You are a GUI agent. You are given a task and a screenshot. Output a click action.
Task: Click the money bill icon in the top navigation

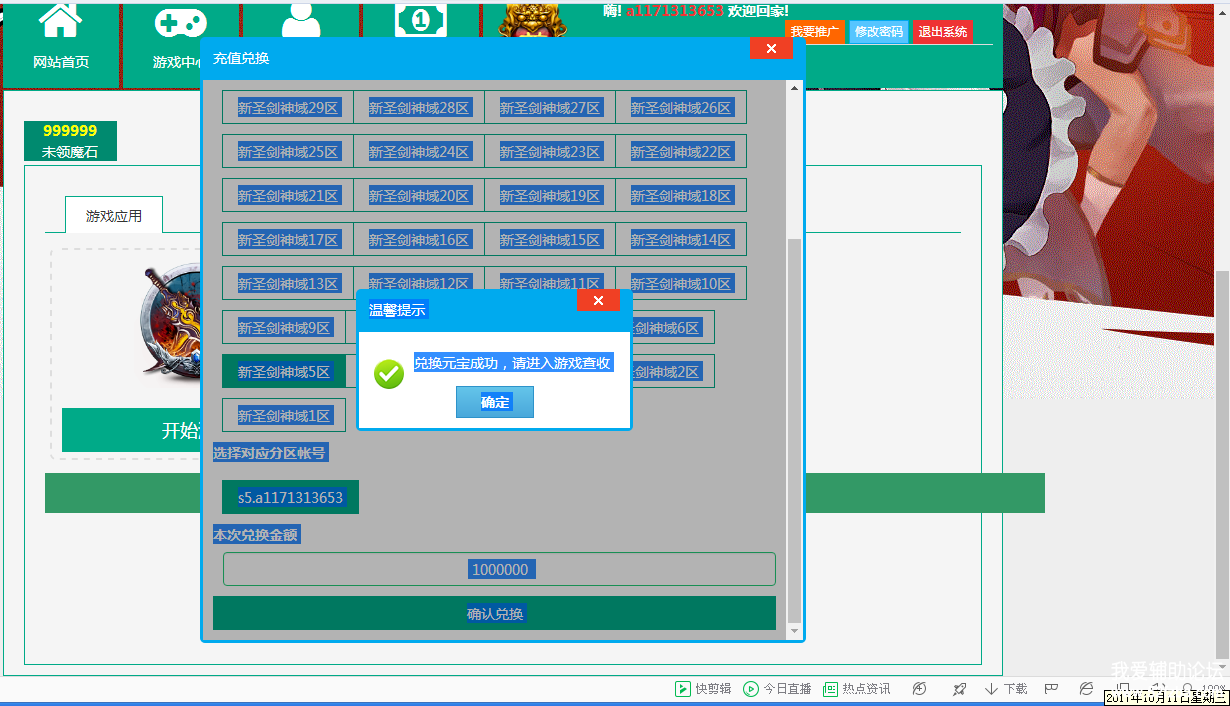coord(421,20)
